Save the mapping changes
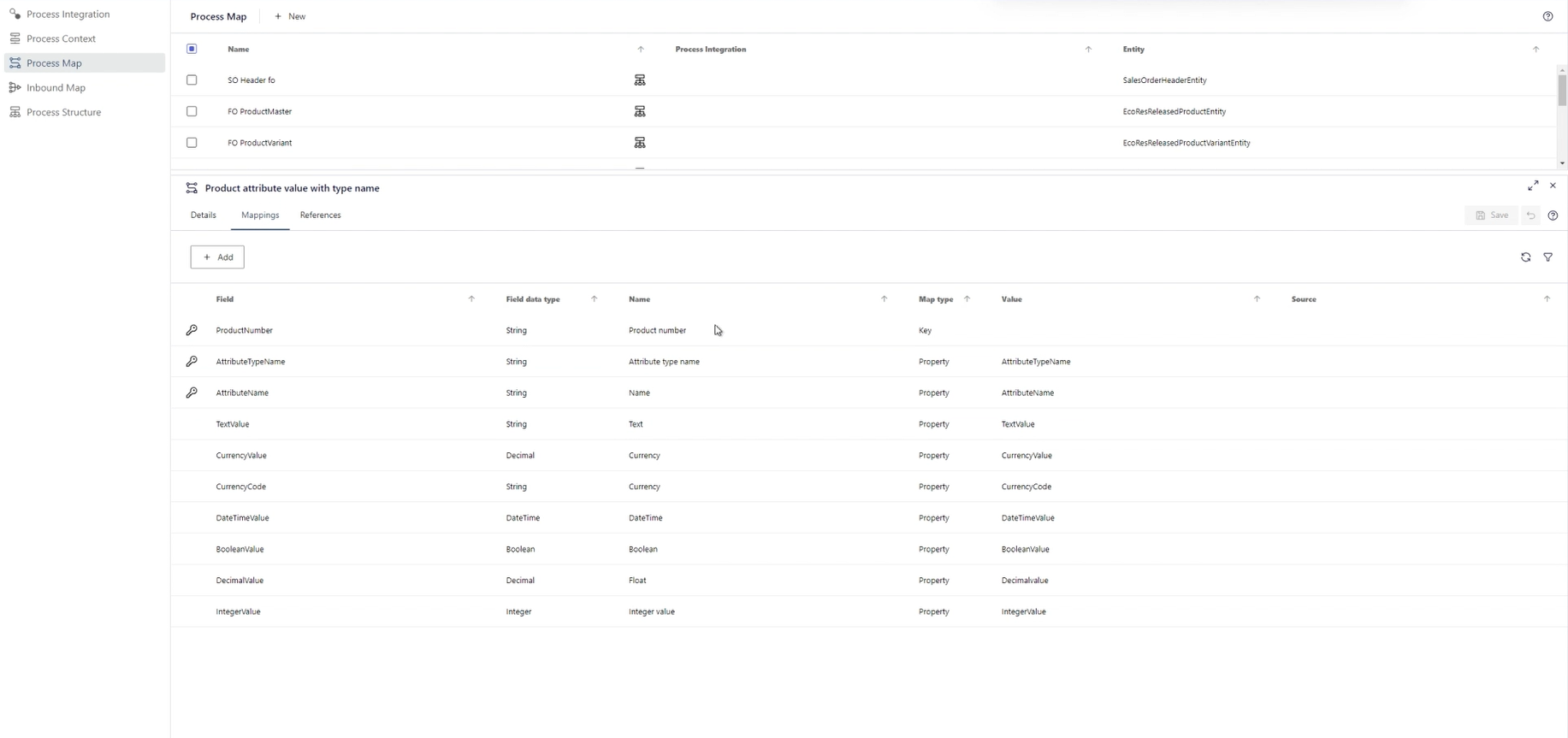 (1491, 215)
